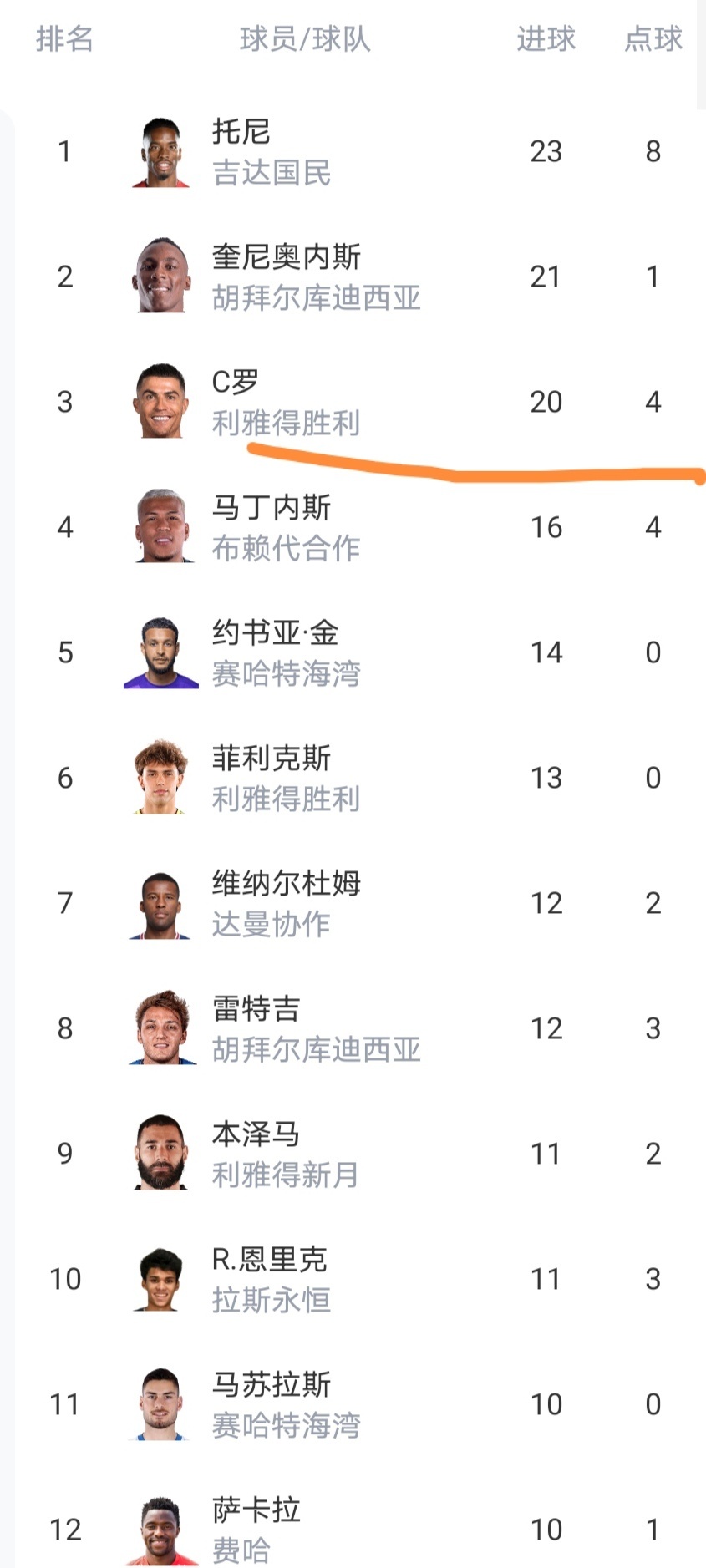
Task: Sort by the 进球 column header
Action: tap(546, 39)
